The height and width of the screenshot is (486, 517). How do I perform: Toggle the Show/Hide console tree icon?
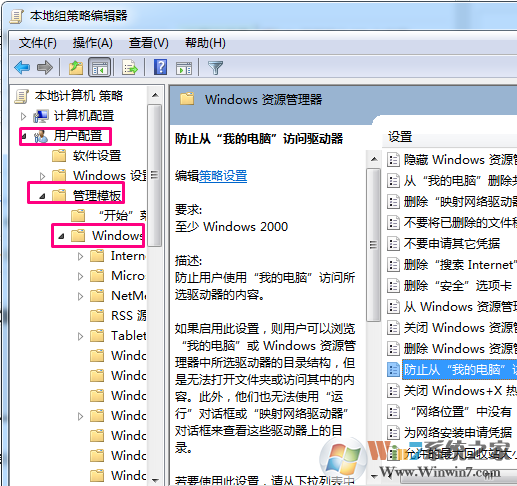pyautogui.click(x=99, y=68)
